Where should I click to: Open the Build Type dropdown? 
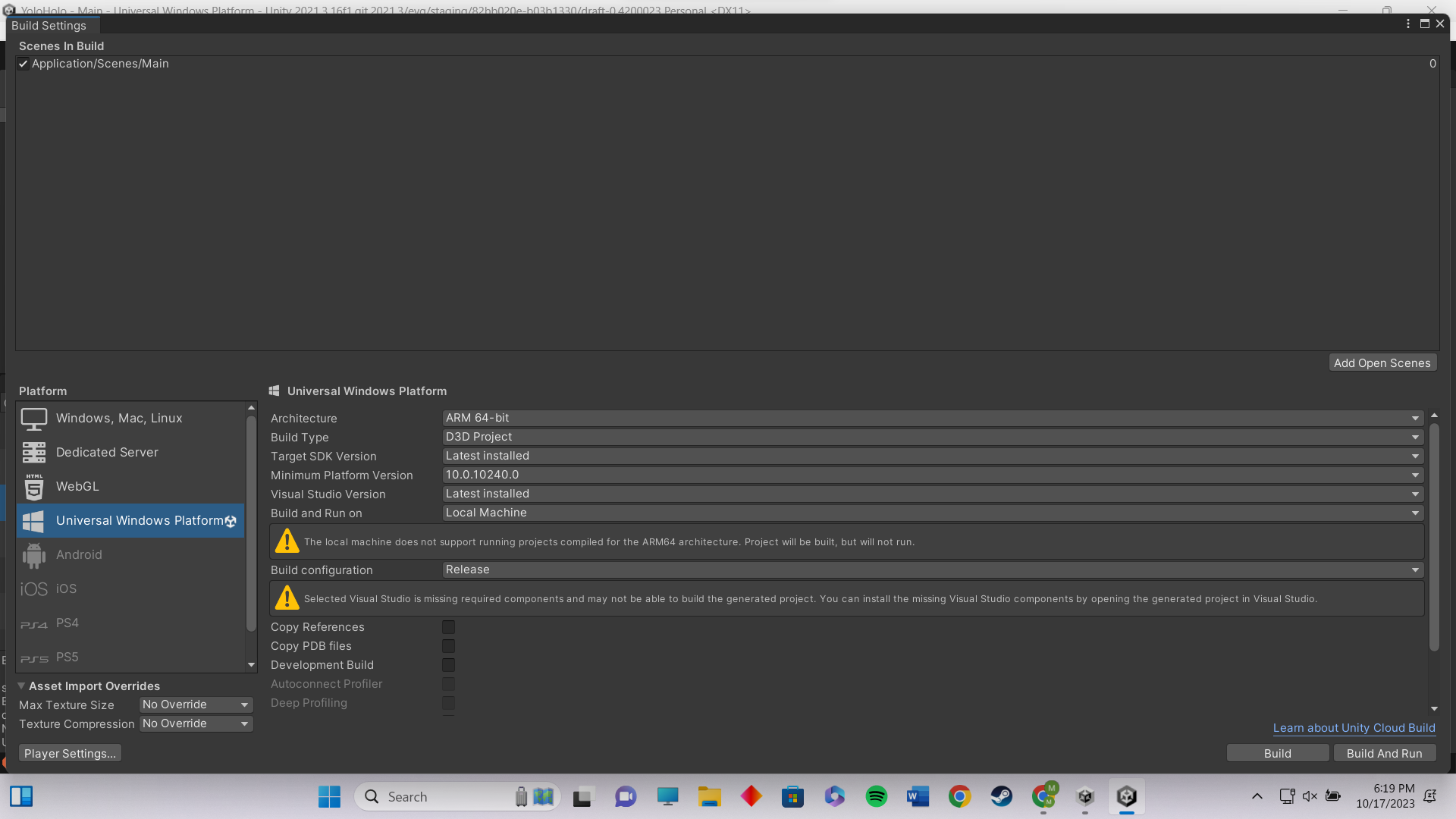933,438
